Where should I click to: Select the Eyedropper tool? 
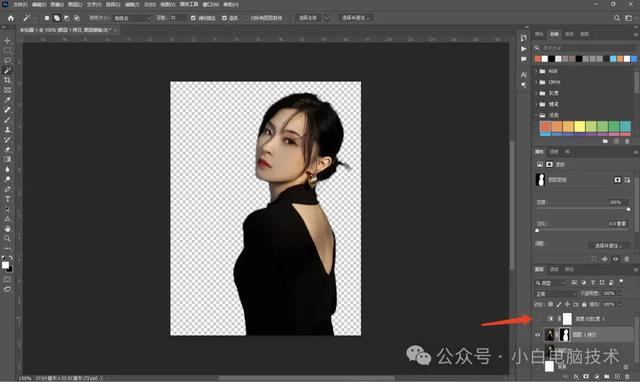point(7,100)
